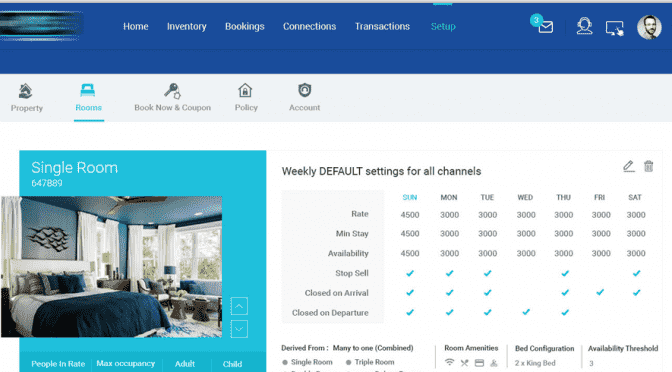Open the Inventory menu
Image resolution: width=672 pixels, height=372 pixels.
186,27
